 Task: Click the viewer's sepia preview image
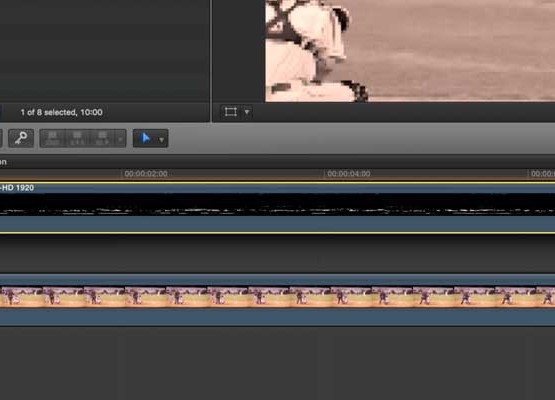click(x=410, y=51)
